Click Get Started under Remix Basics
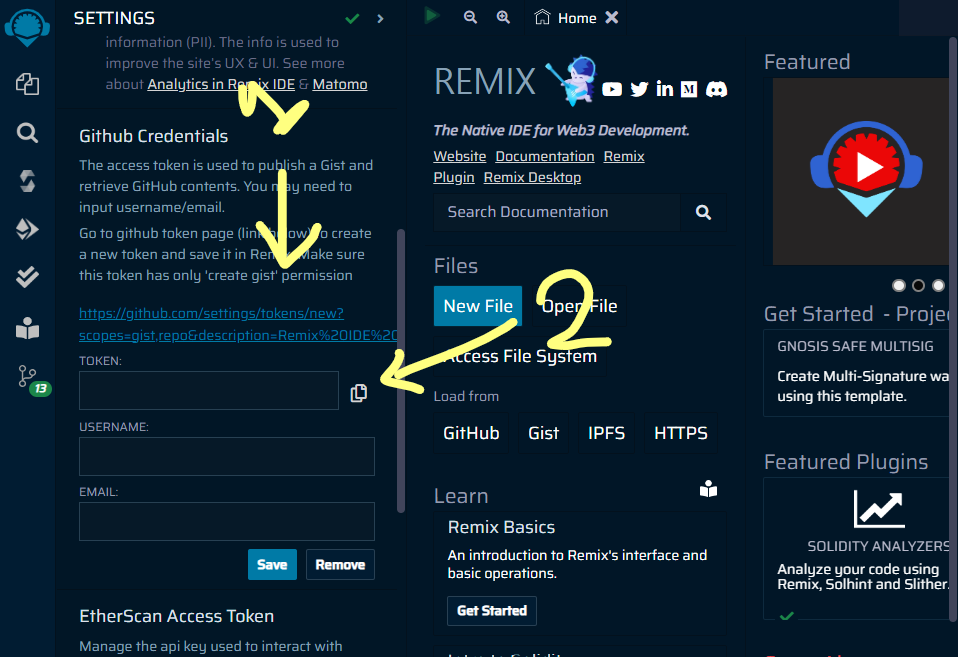 492,611
